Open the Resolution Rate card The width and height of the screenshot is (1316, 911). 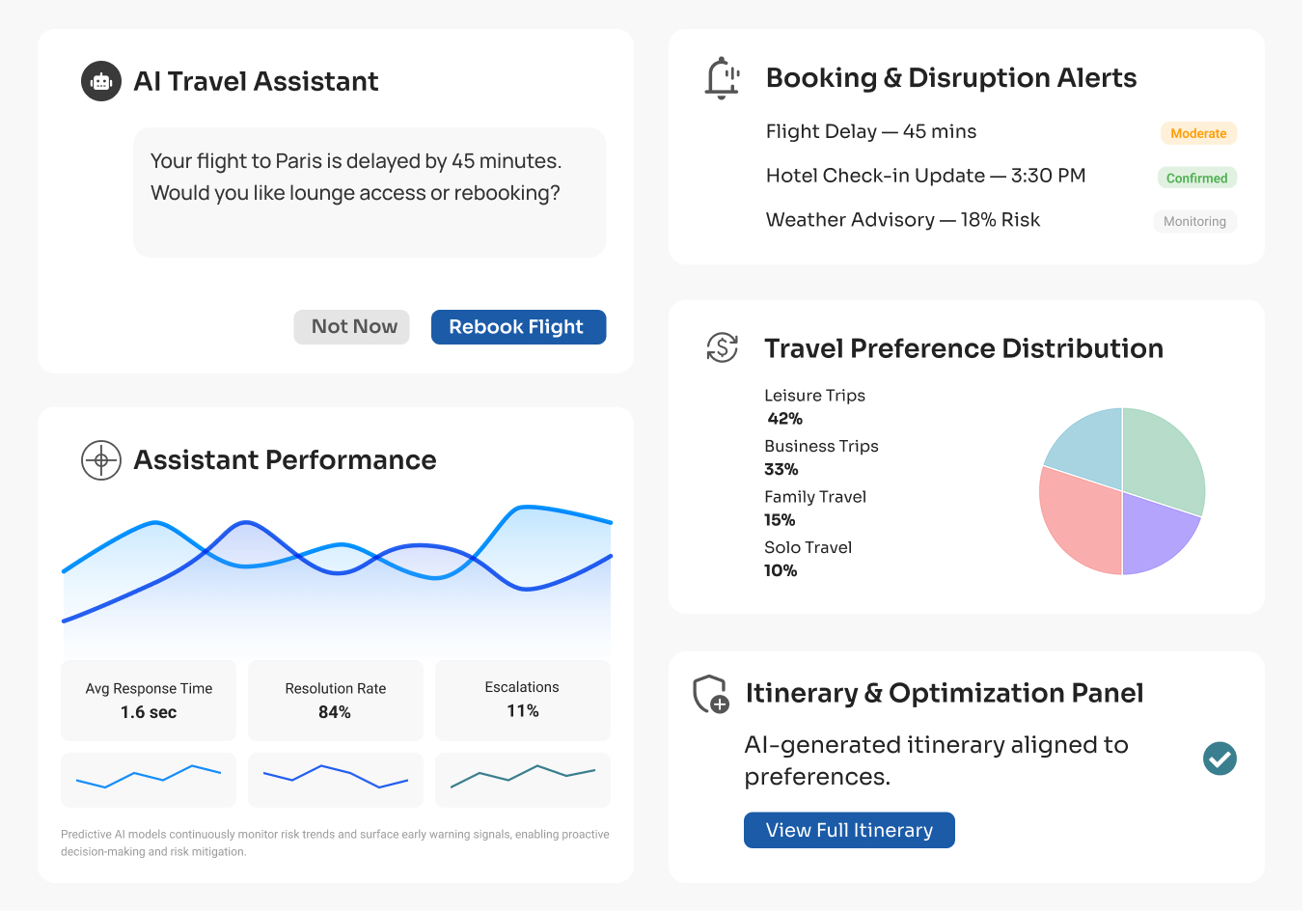(x=336, y=701)
